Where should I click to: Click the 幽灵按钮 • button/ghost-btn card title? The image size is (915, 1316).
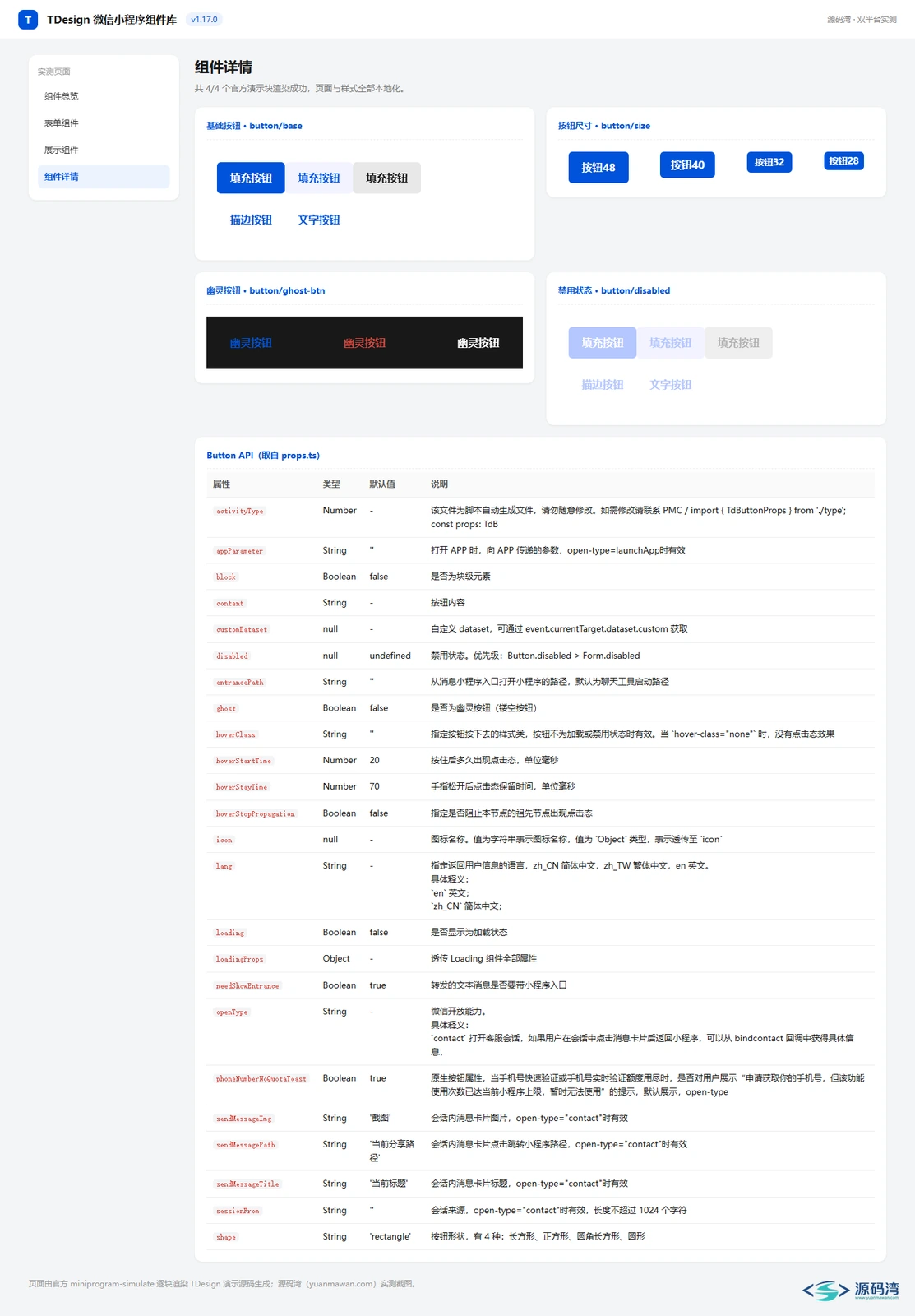tap(266, 291)
